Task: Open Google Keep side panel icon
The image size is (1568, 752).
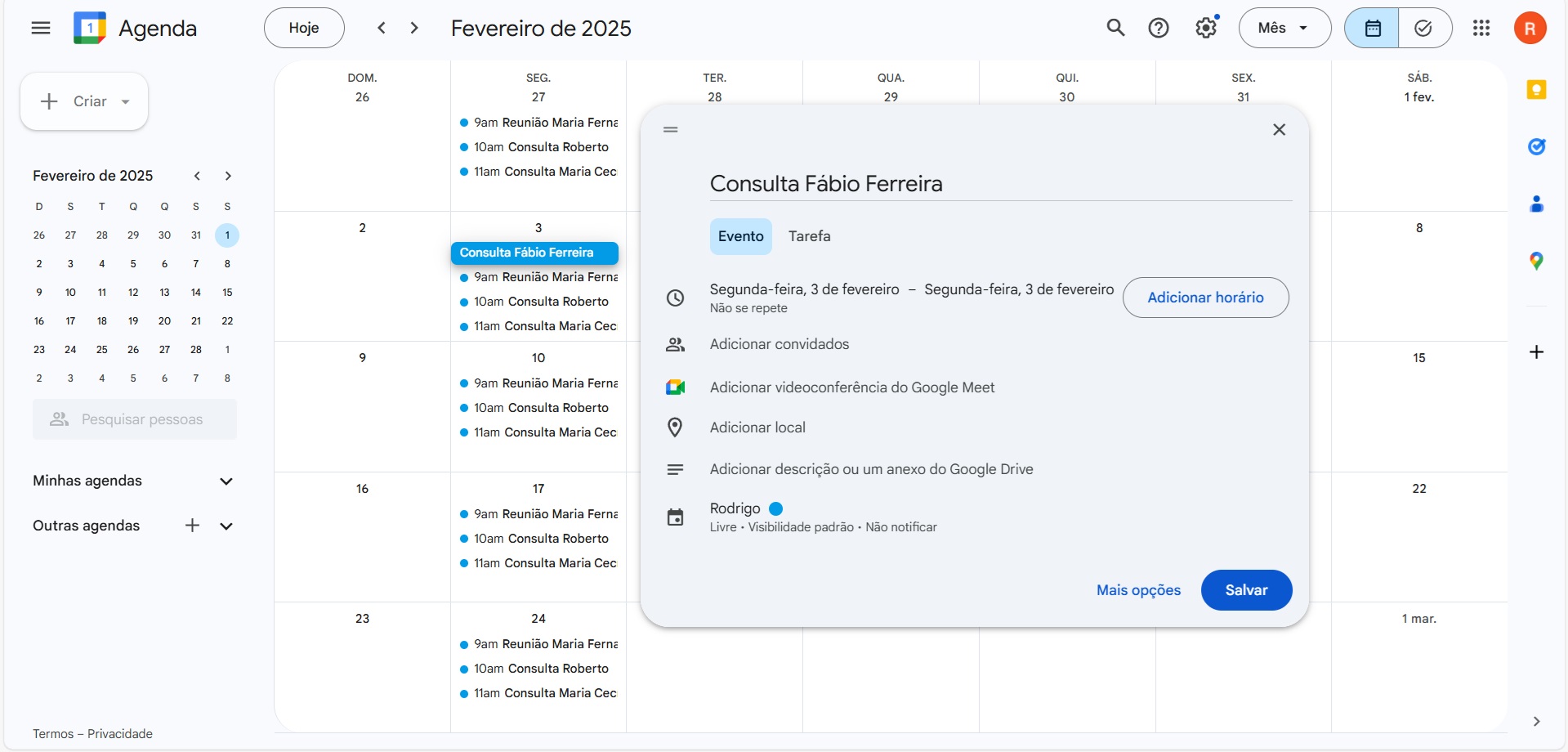Action: (x=1537, y=90)
